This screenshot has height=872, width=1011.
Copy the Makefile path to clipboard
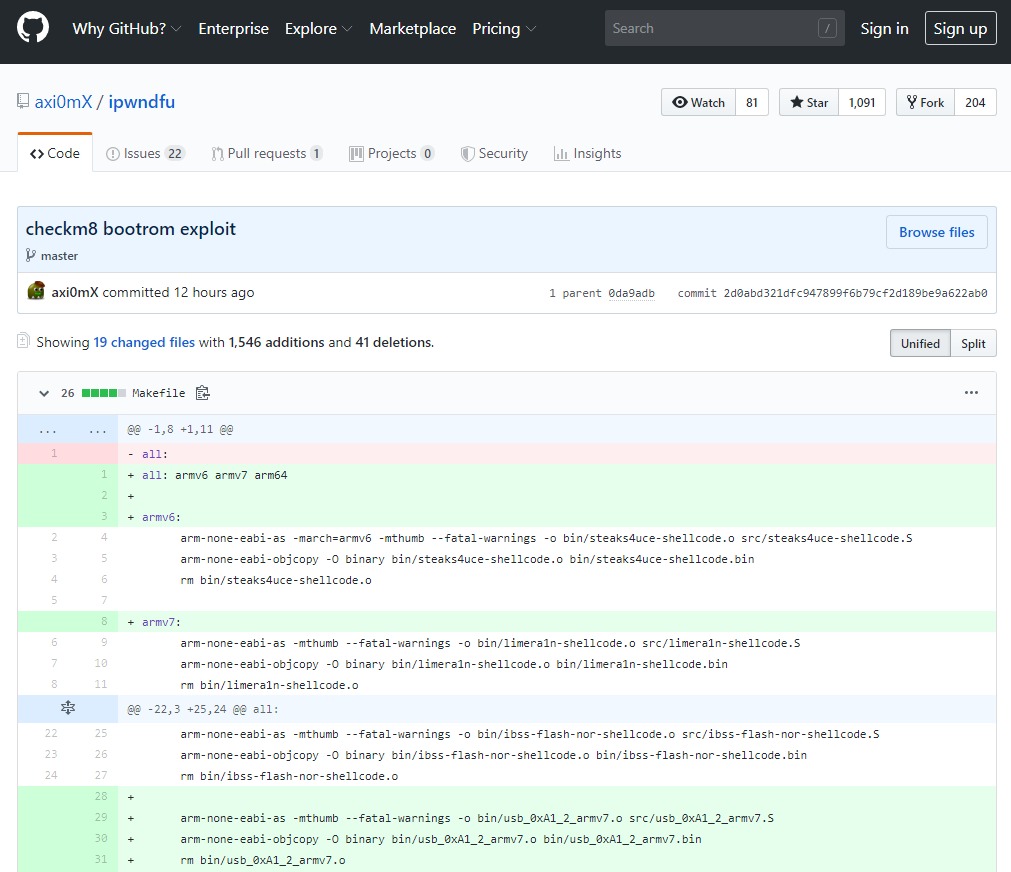coord(202,393)
